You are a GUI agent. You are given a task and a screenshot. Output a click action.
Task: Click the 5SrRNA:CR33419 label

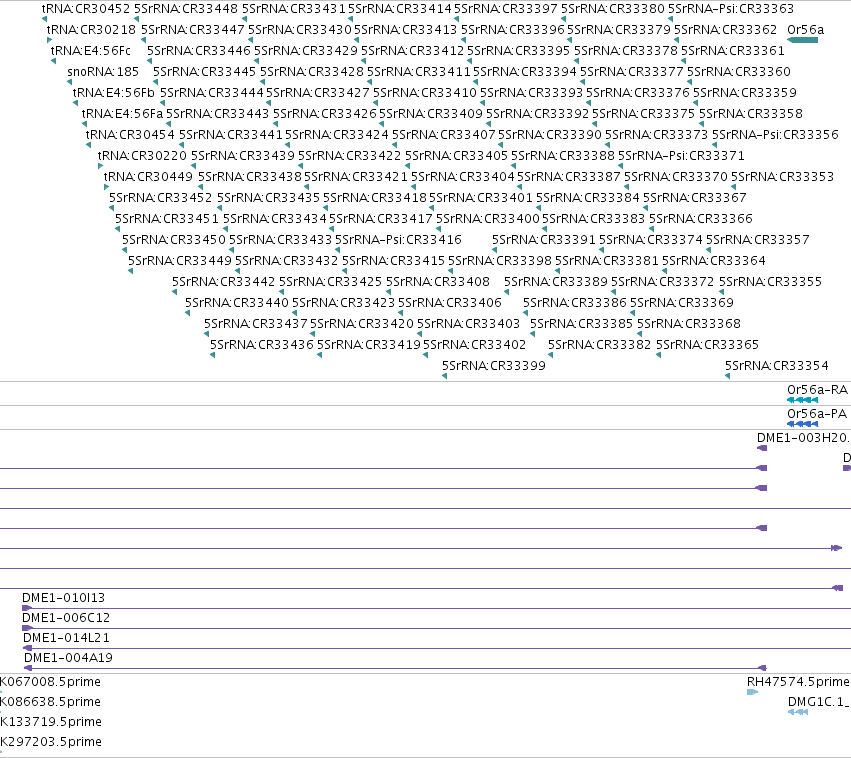tap(369, 345)
